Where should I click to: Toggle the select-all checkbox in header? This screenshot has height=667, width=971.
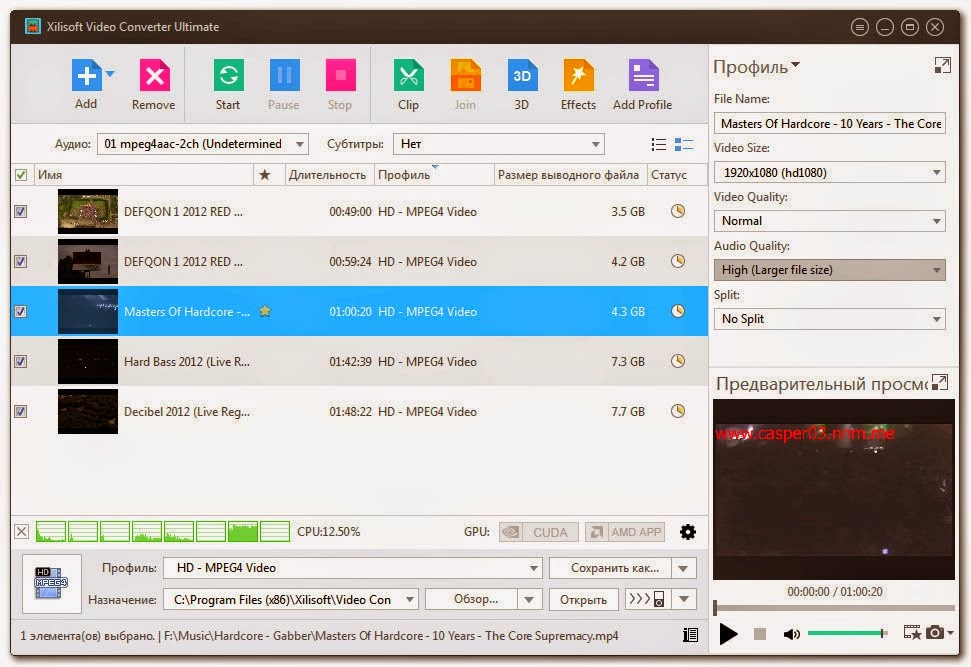click(21, 175)
